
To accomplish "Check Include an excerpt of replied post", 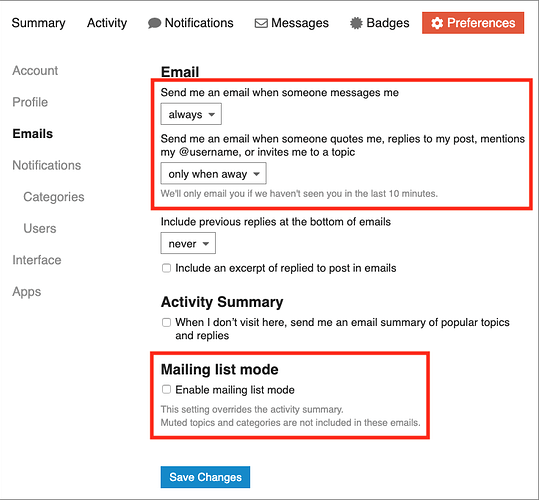I will 166,268.
